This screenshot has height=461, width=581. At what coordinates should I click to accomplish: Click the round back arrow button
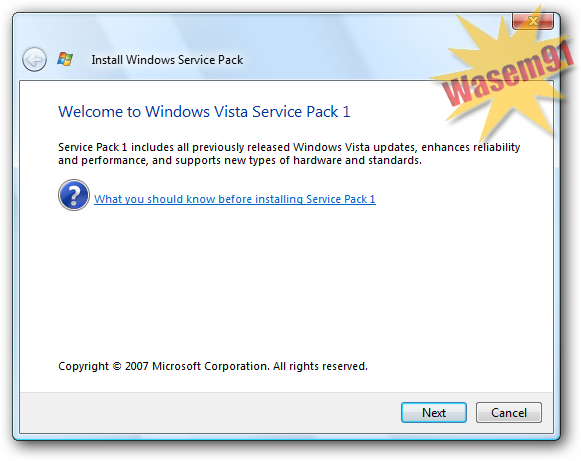tap(34, 59)
